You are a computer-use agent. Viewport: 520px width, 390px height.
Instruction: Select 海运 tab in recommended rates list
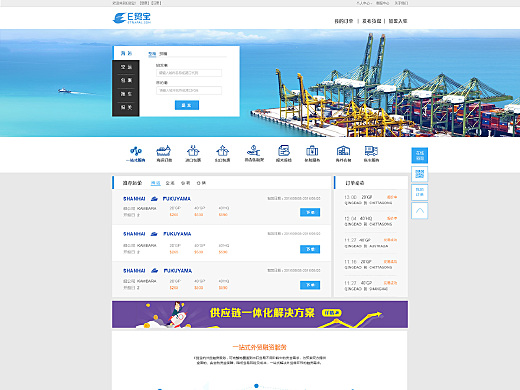(156, 183)
